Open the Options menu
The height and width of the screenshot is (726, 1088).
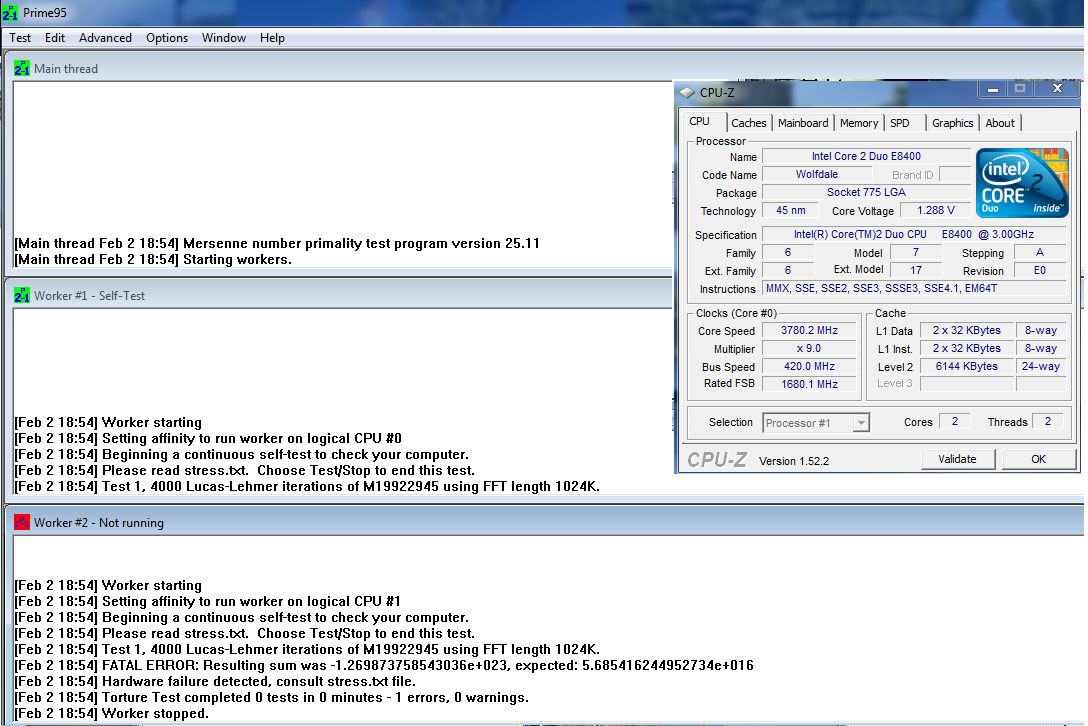[167, 37]
